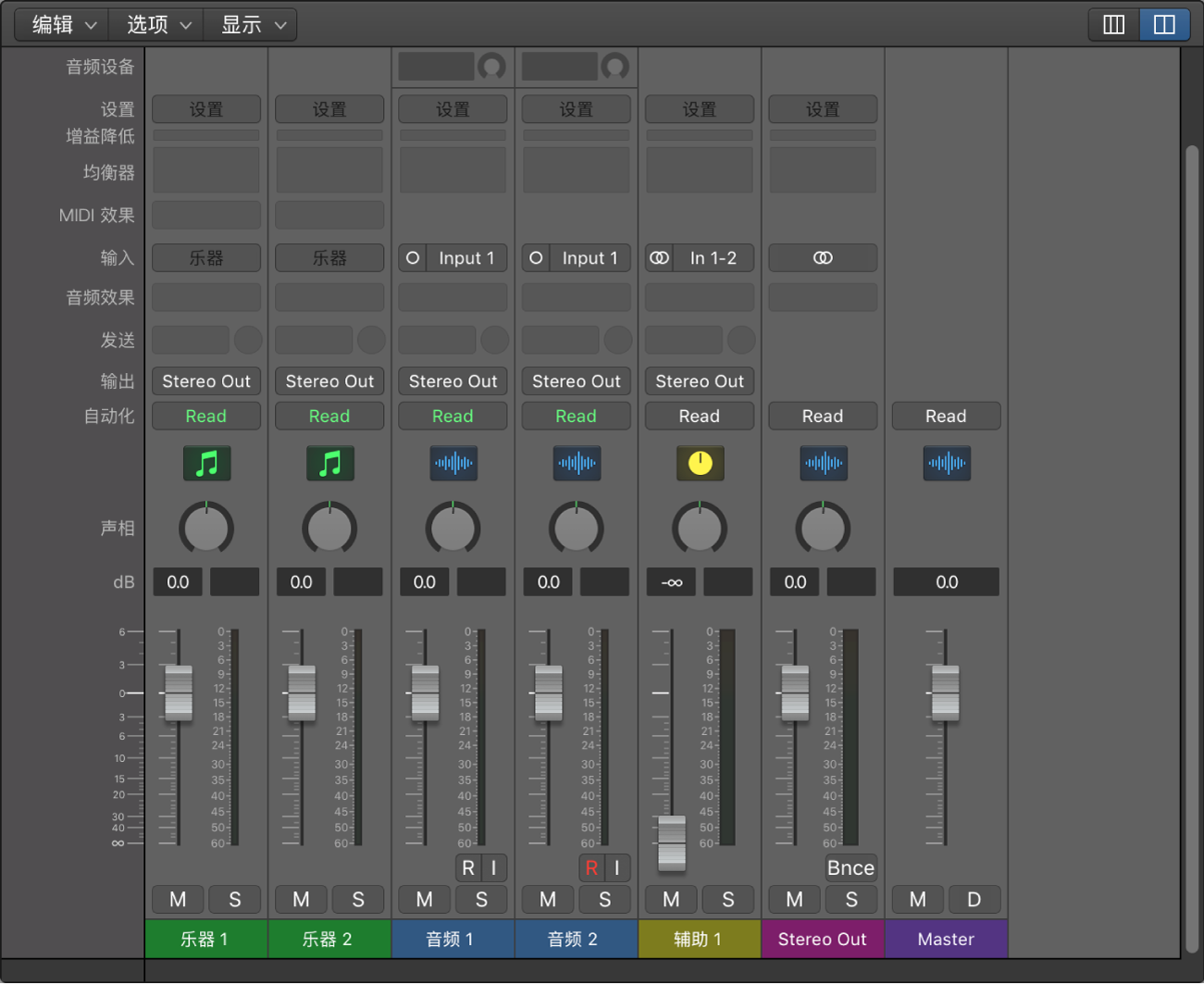Click the 音频 2 audio device ring icon
This screenshot has height=985, width=1204.
(x=614, y=67)
